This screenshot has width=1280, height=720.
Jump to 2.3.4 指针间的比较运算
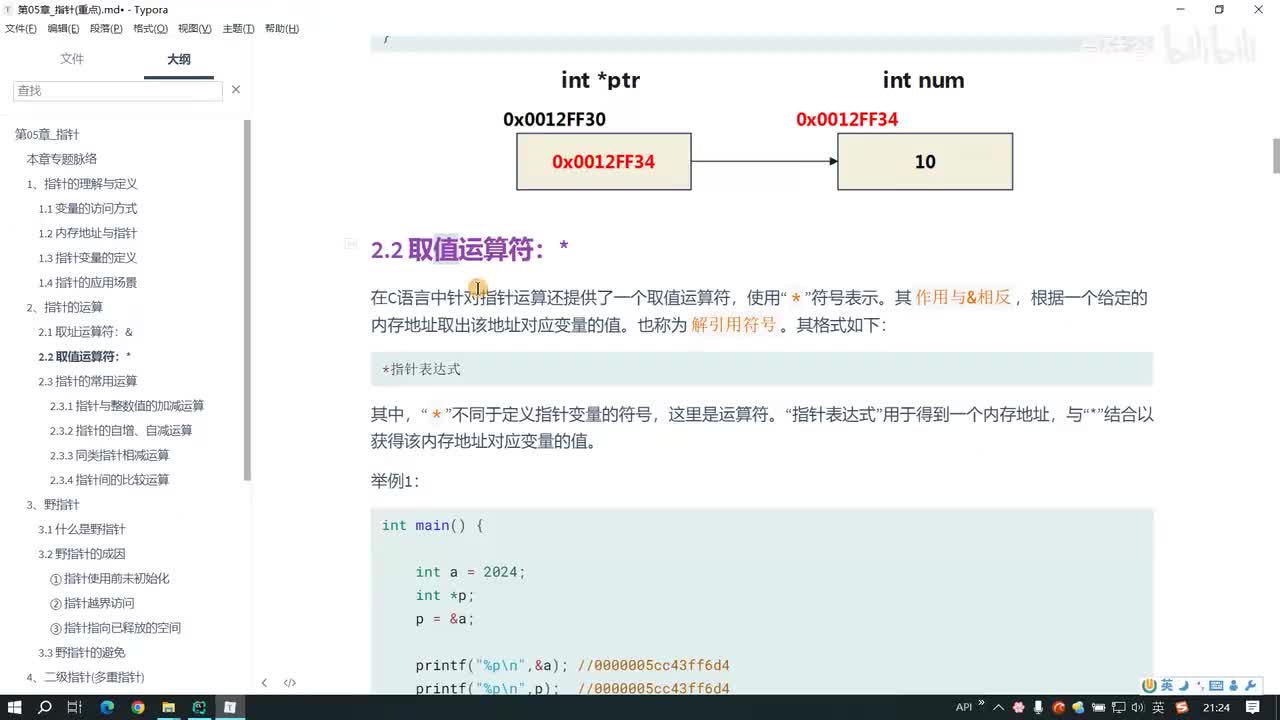[x=110, y=480]
